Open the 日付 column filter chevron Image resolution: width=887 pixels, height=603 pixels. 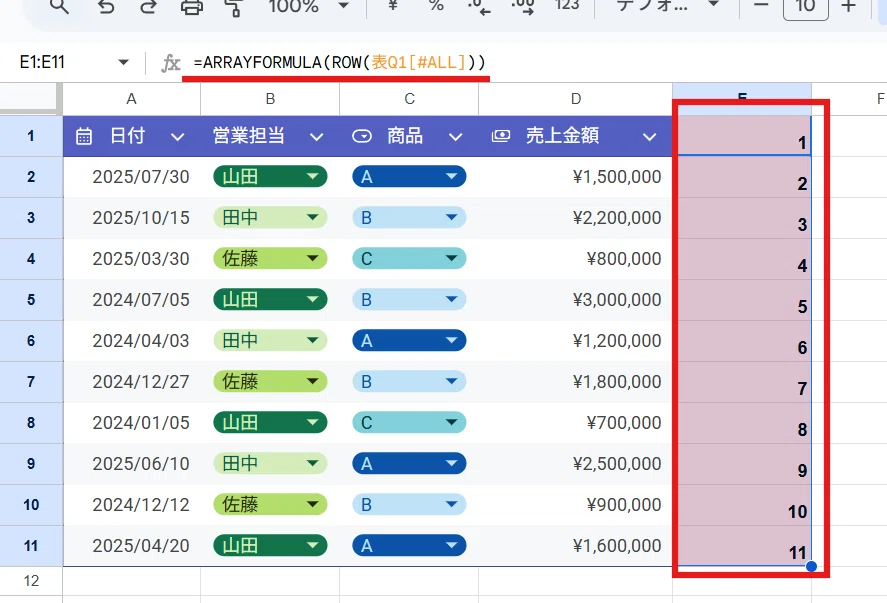click(x=178, y=137)
